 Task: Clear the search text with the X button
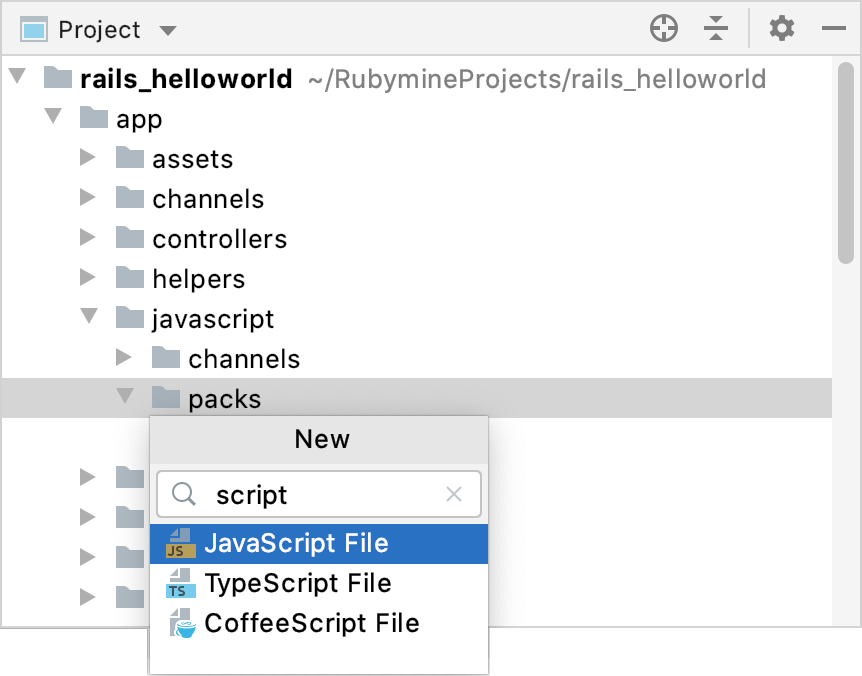454,494
